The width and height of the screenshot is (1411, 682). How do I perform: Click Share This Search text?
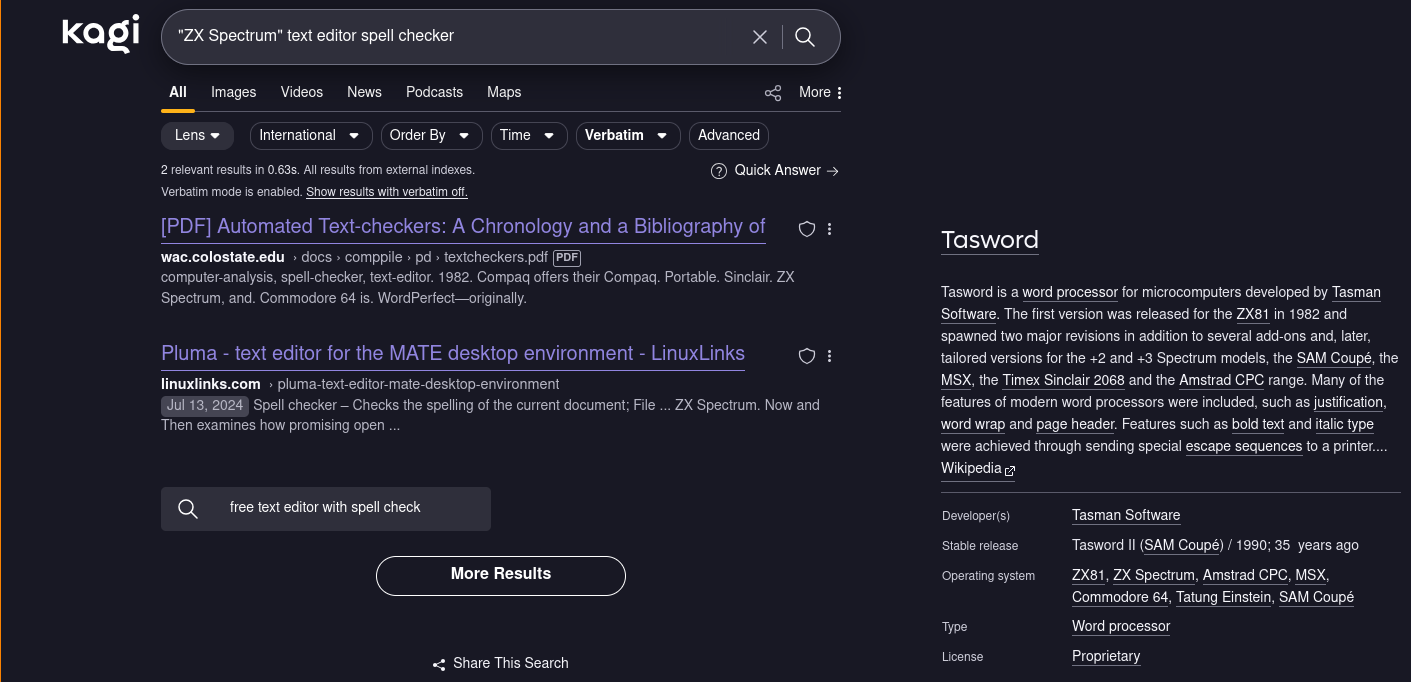point(510,664)
